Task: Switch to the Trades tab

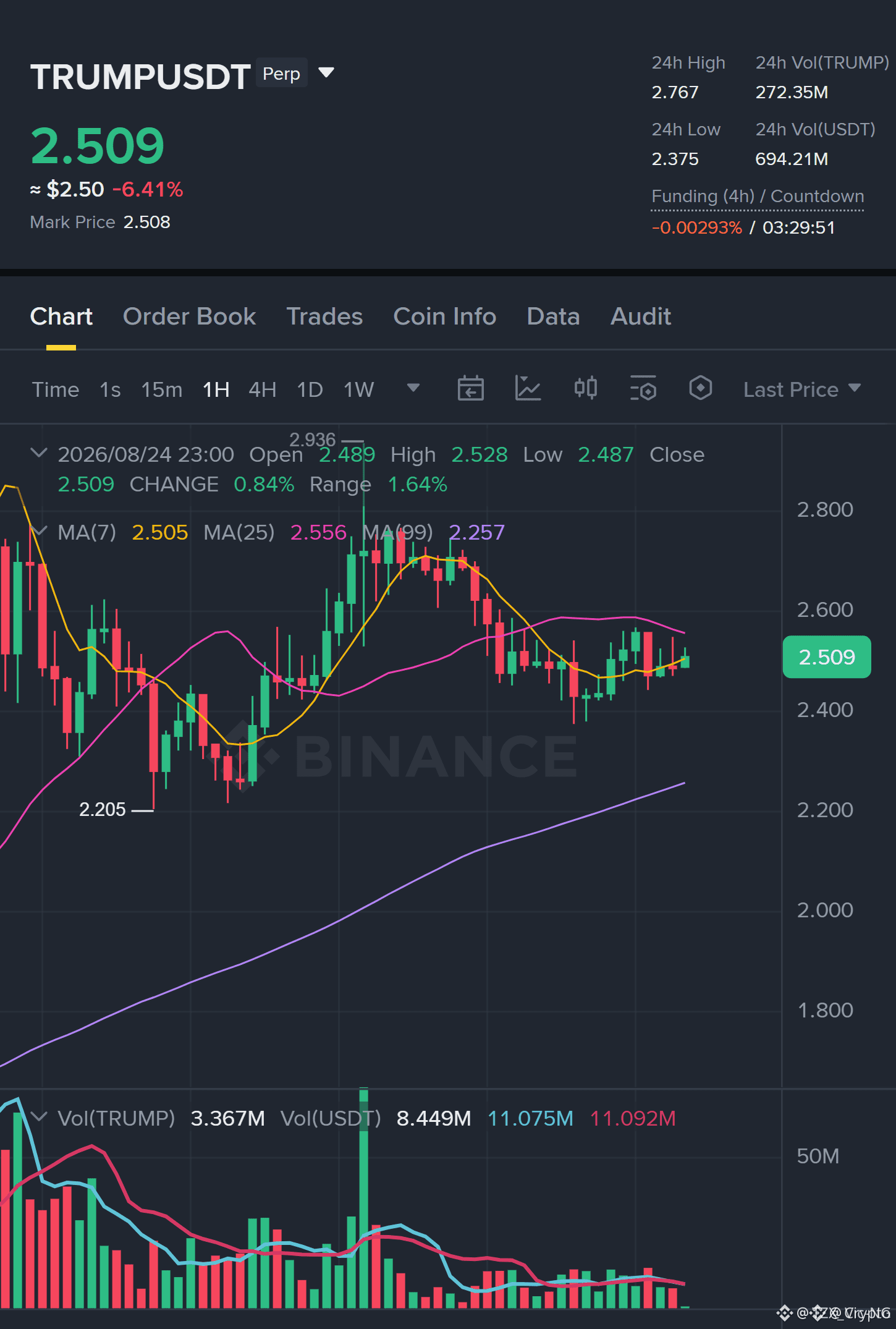Action: [324, 316]
